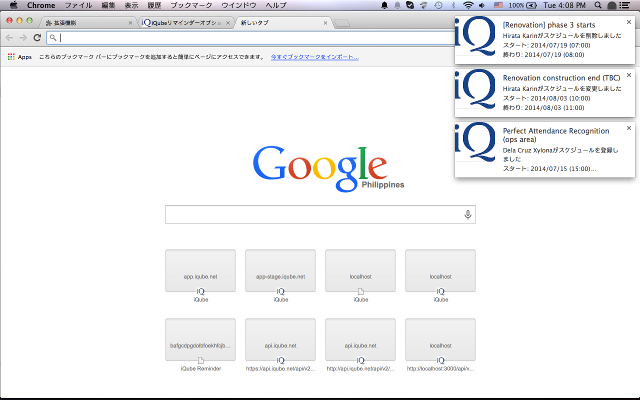Go forward with the forward arrow

coord(23,38)
